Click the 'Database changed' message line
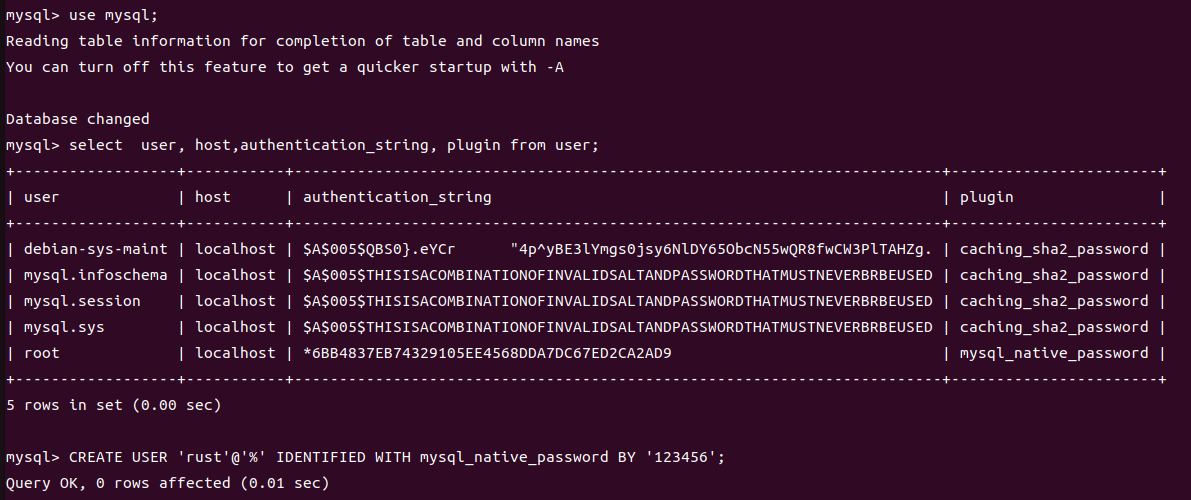 tap(77, 119)
